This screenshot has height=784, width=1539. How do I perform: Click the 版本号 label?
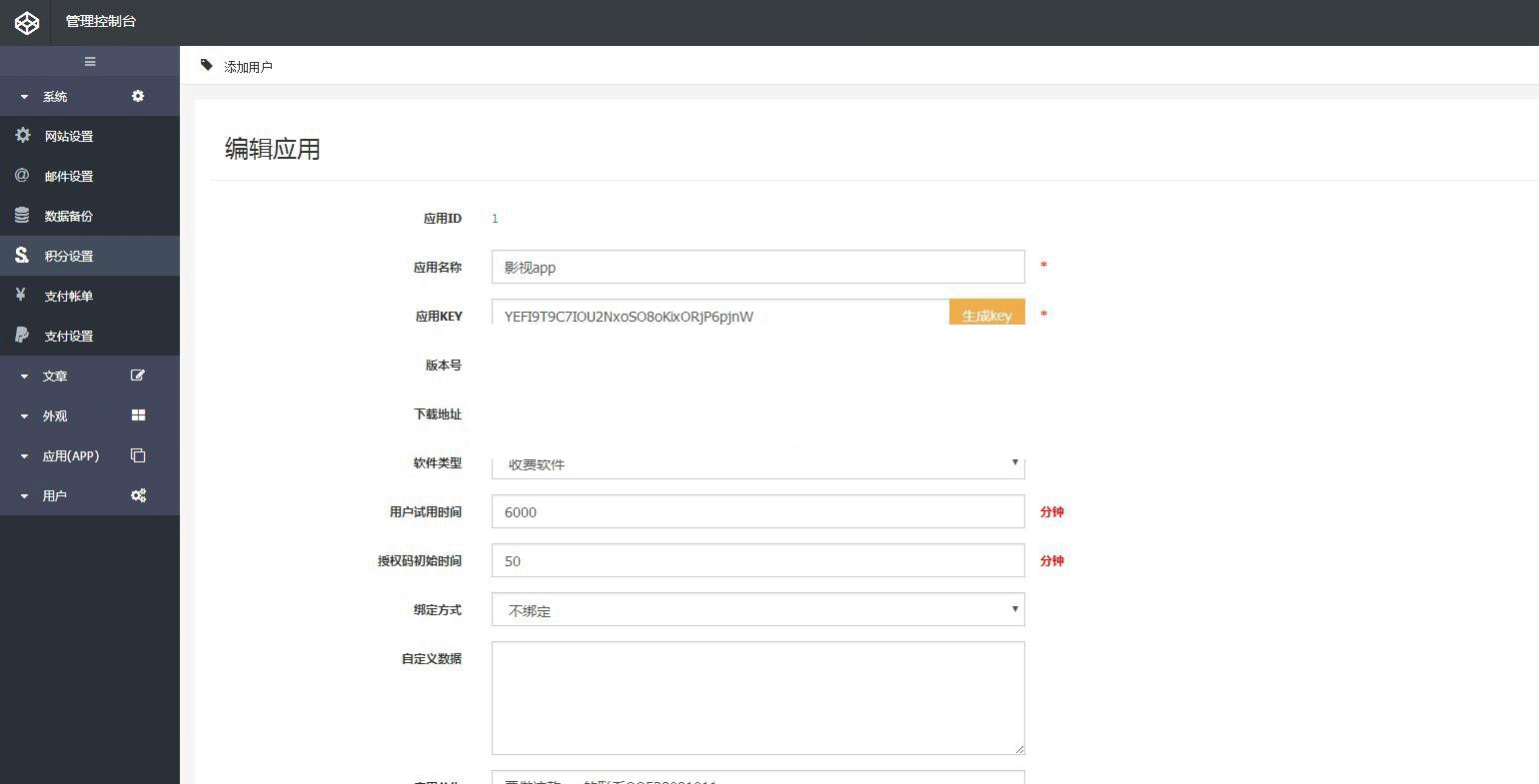tap(444, 366)
